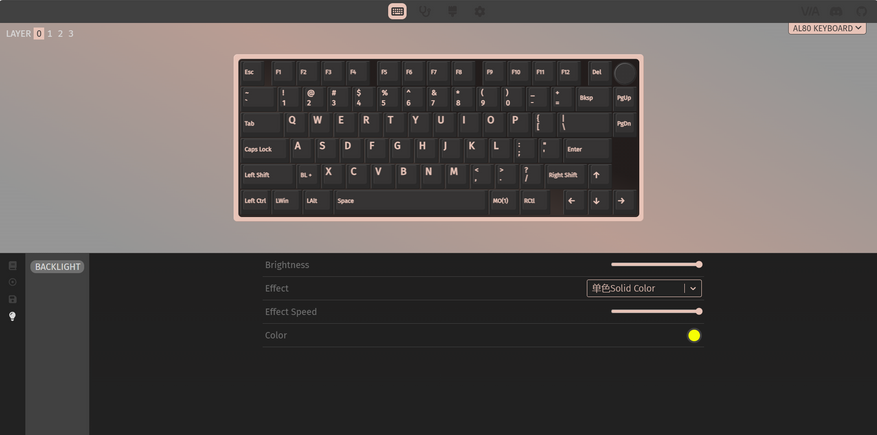Click the yellow Color swatch

694,335
